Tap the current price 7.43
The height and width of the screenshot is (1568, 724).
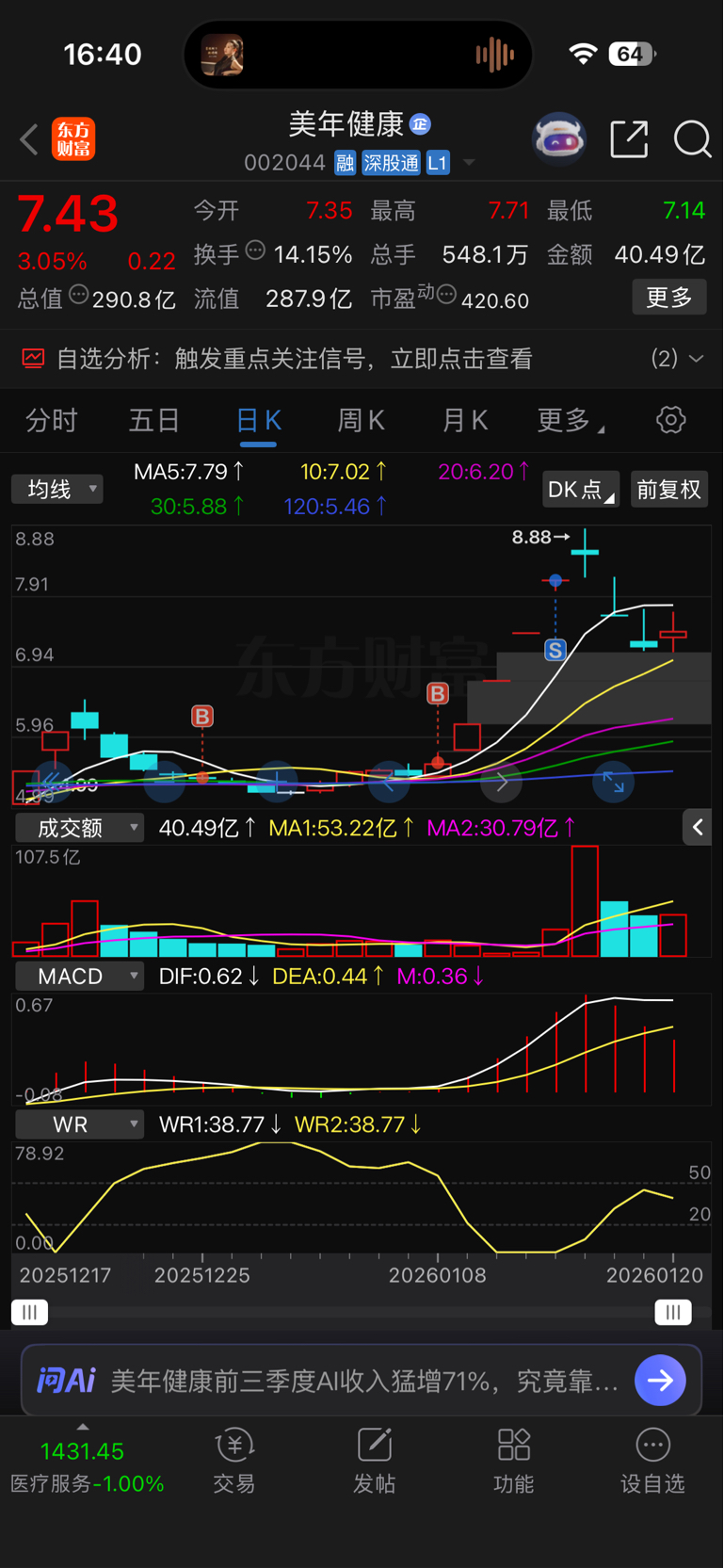(x=68, y=214)
